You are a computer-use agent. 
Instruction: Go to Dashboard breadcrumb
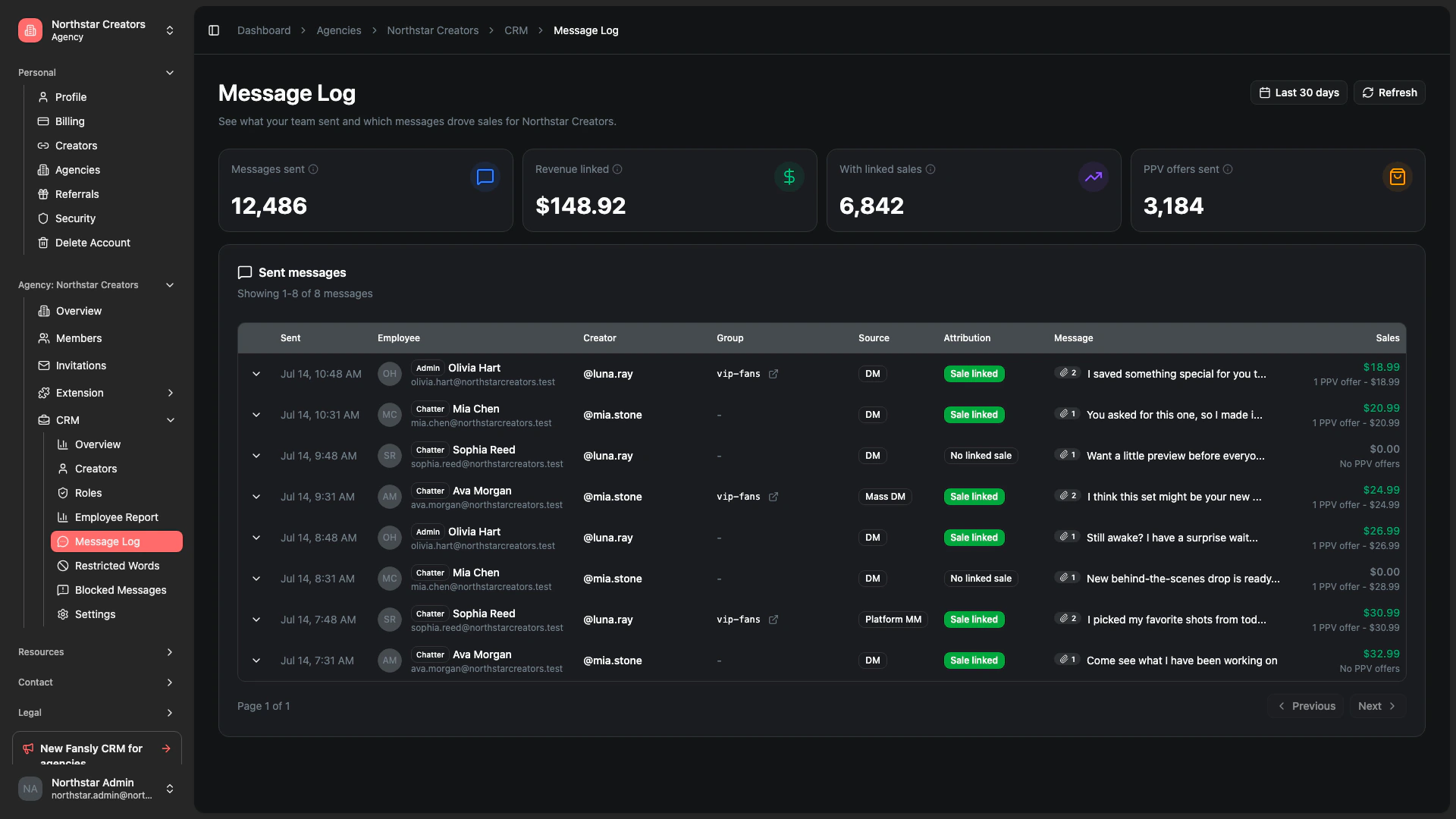point(264,30)
